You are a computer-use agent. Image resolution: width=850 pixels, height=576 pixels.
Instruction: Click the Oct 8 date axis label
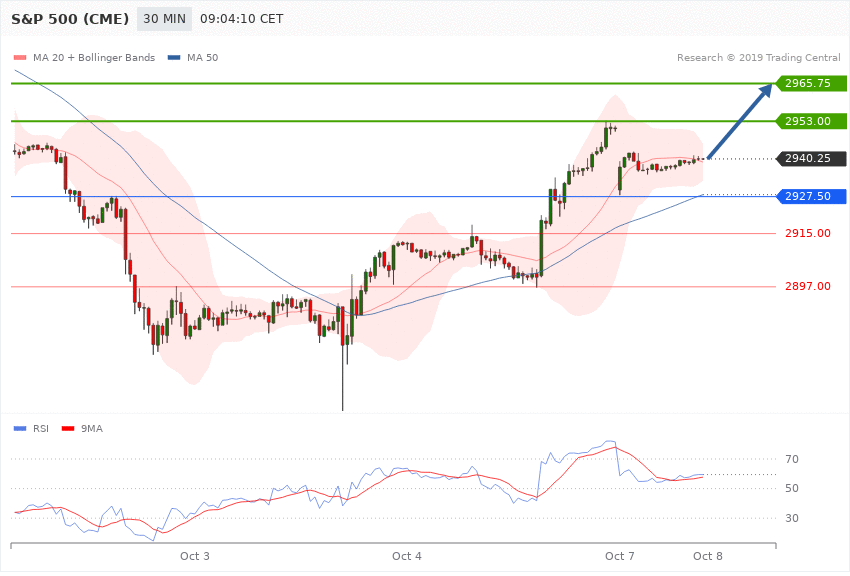coord(708,556)
